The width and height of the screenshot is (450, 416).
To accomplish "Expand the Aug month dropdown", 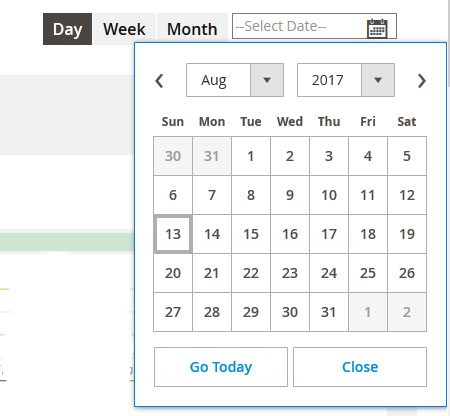I will tap(235, 80).
